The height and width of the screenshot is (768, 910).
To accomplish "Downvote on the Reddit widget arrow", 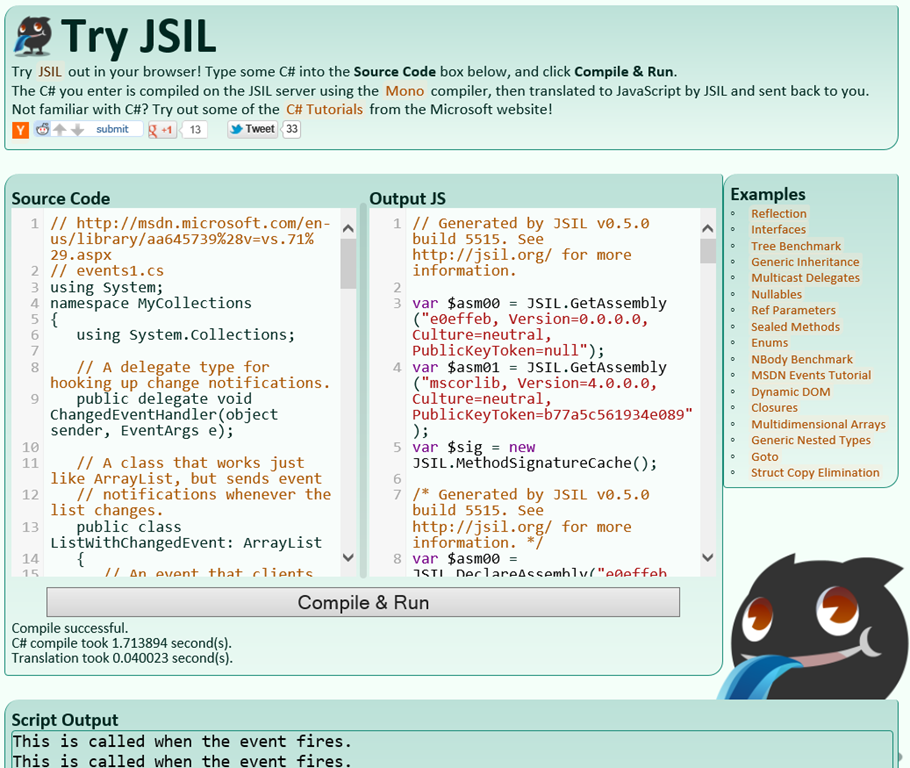I will (x=77, y=129).
